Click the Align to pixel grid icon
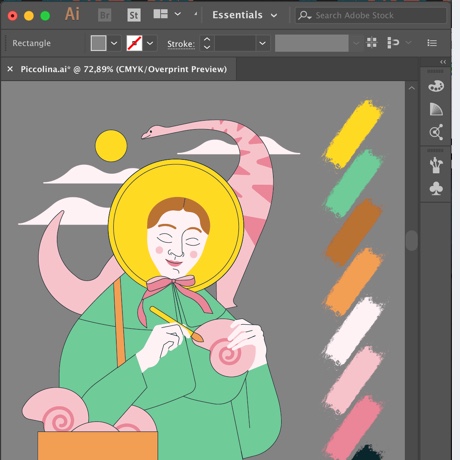Viewport: 460px width, 460px height. (372, 43)
